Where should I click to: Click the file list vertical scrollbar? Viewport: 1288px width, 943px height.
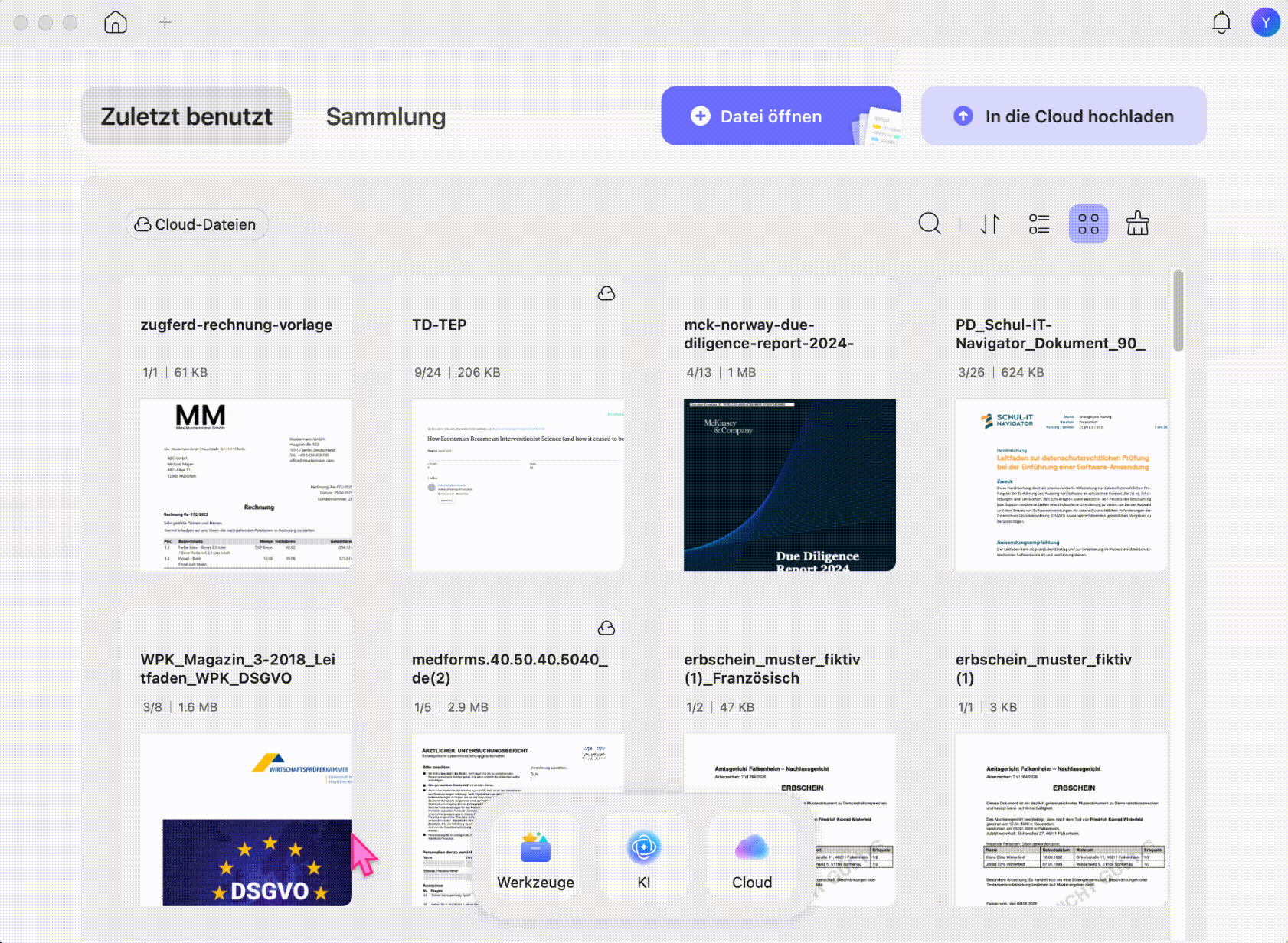pos(1178,311)
